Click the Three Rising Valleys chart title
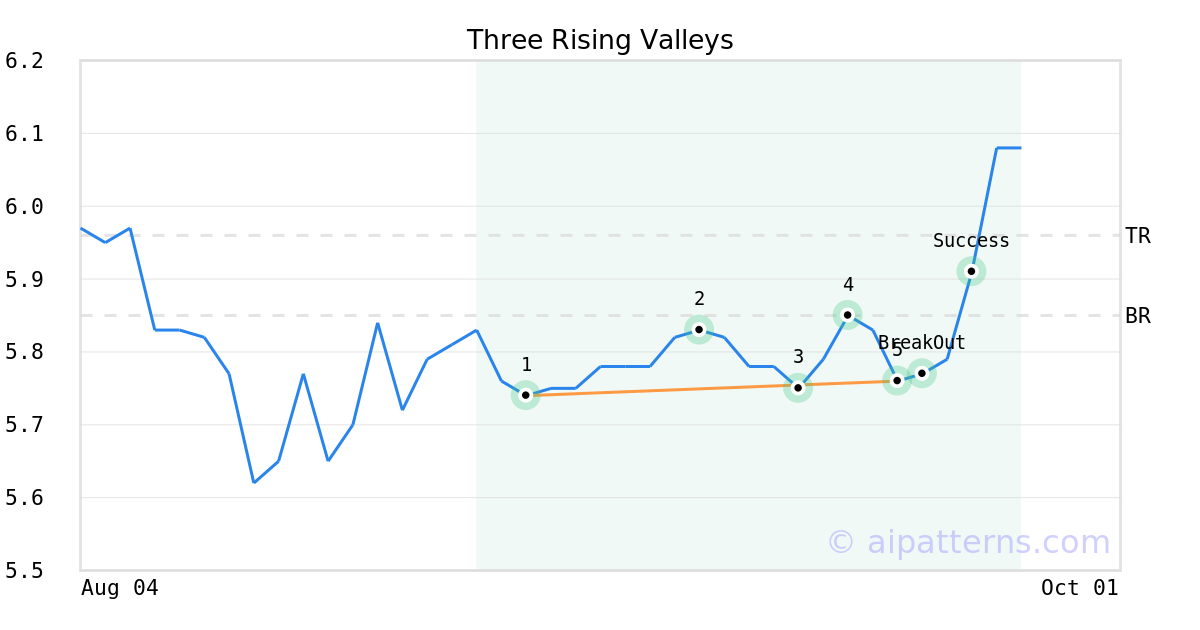 [x=600, y=40]
